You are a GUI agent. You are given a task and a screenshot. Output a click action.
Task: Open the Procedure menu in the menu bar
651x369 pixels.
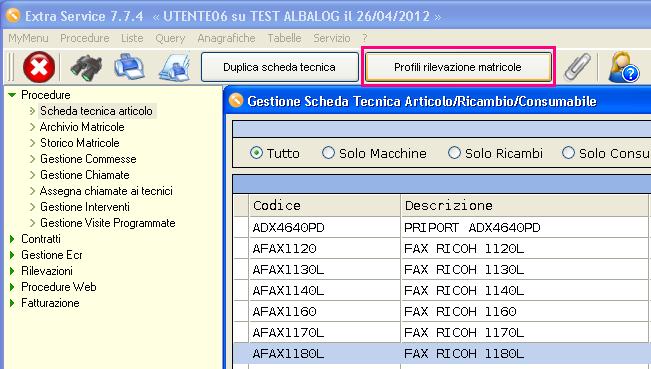(85, 38)
